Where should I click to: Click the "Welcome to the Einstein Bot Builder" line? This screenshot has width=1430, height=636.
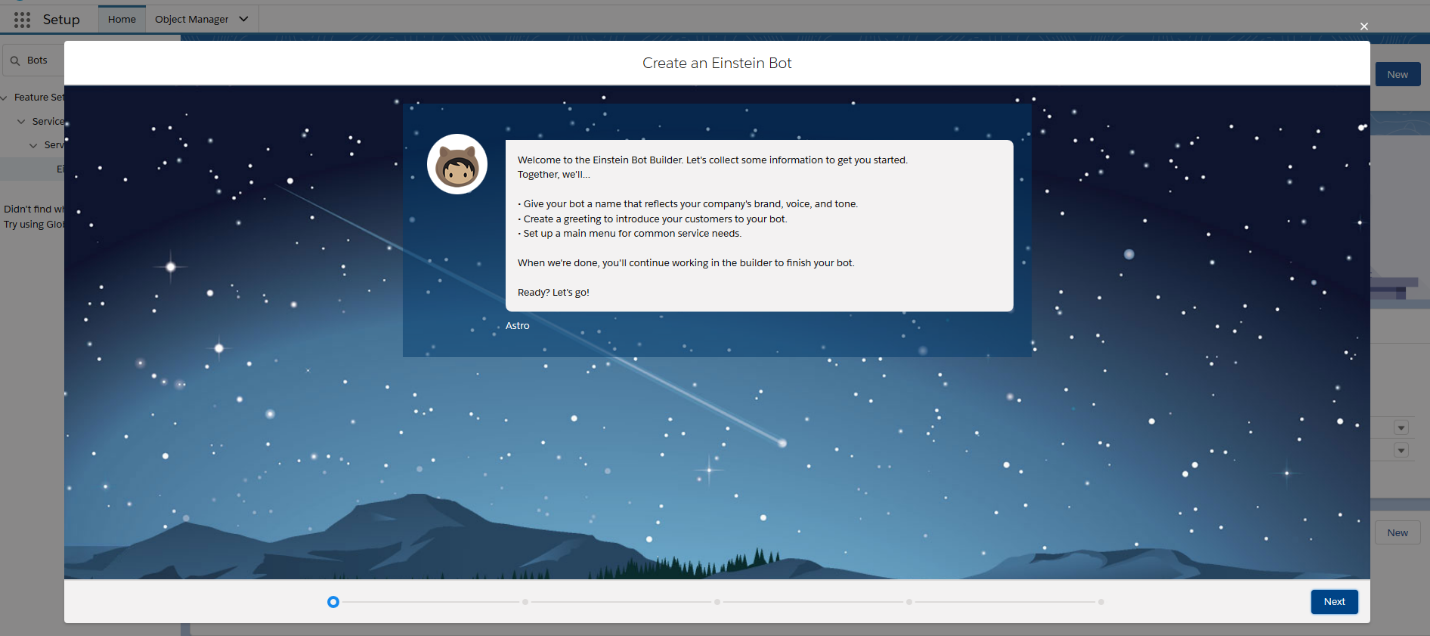(712, 160)
